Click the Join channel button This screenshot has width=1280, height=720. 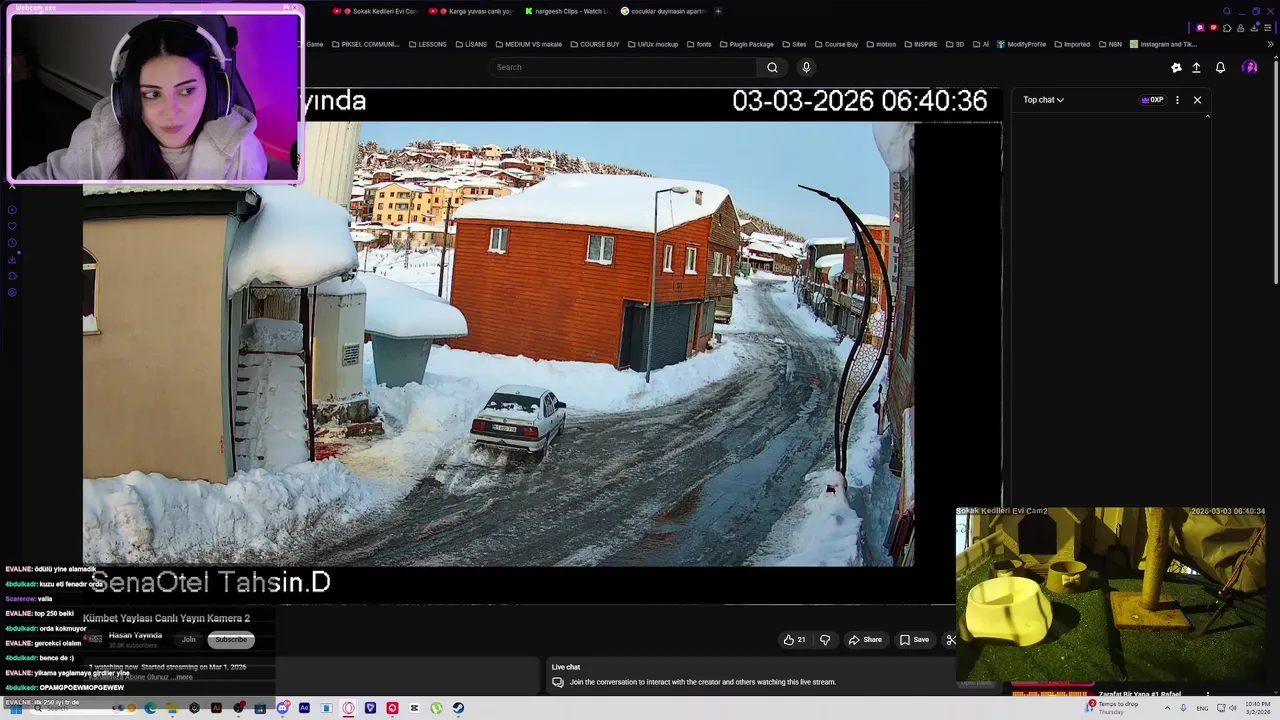[x=189, y=640]
